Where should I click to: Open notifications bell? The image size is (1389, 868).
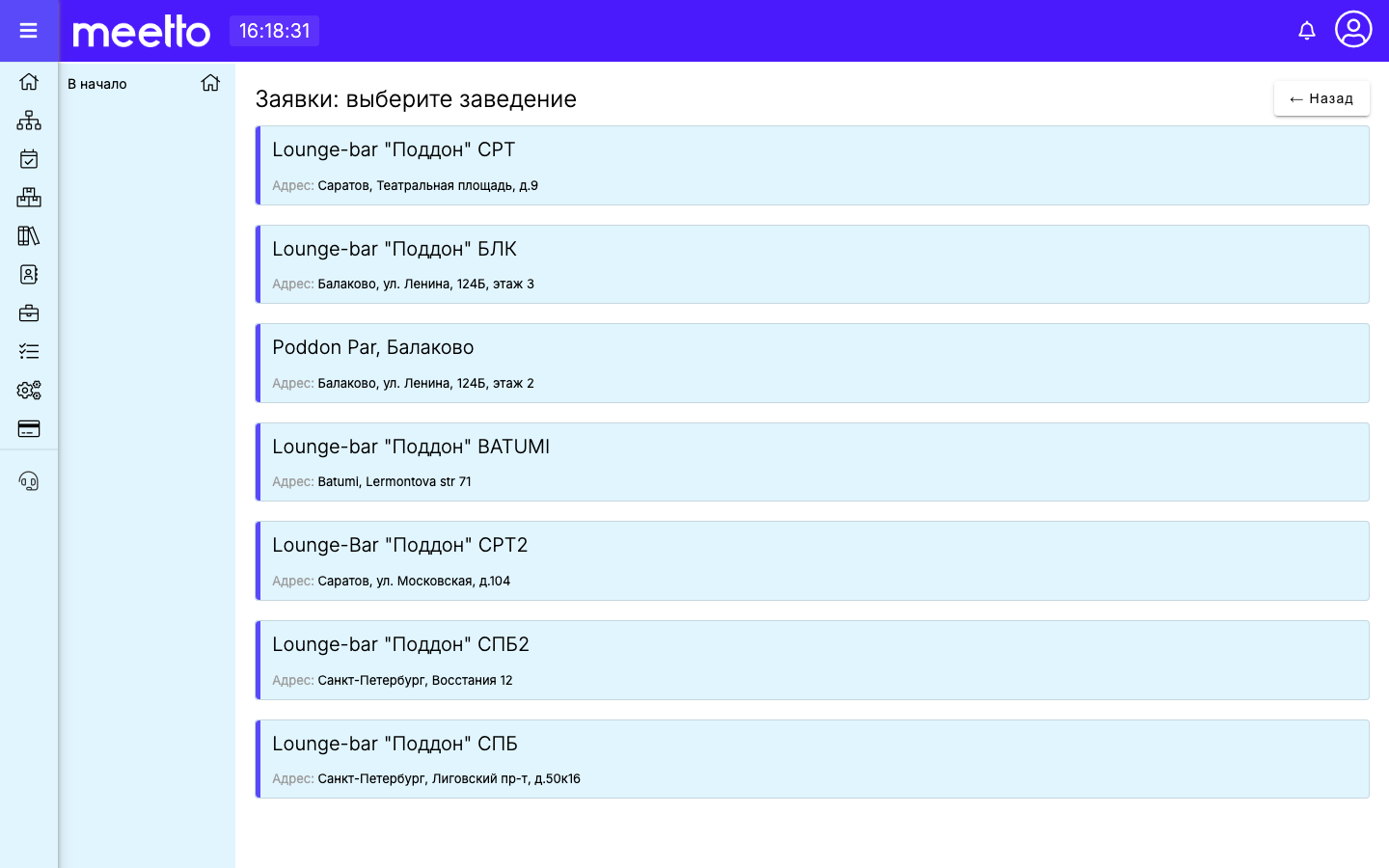click(1307, 31)
